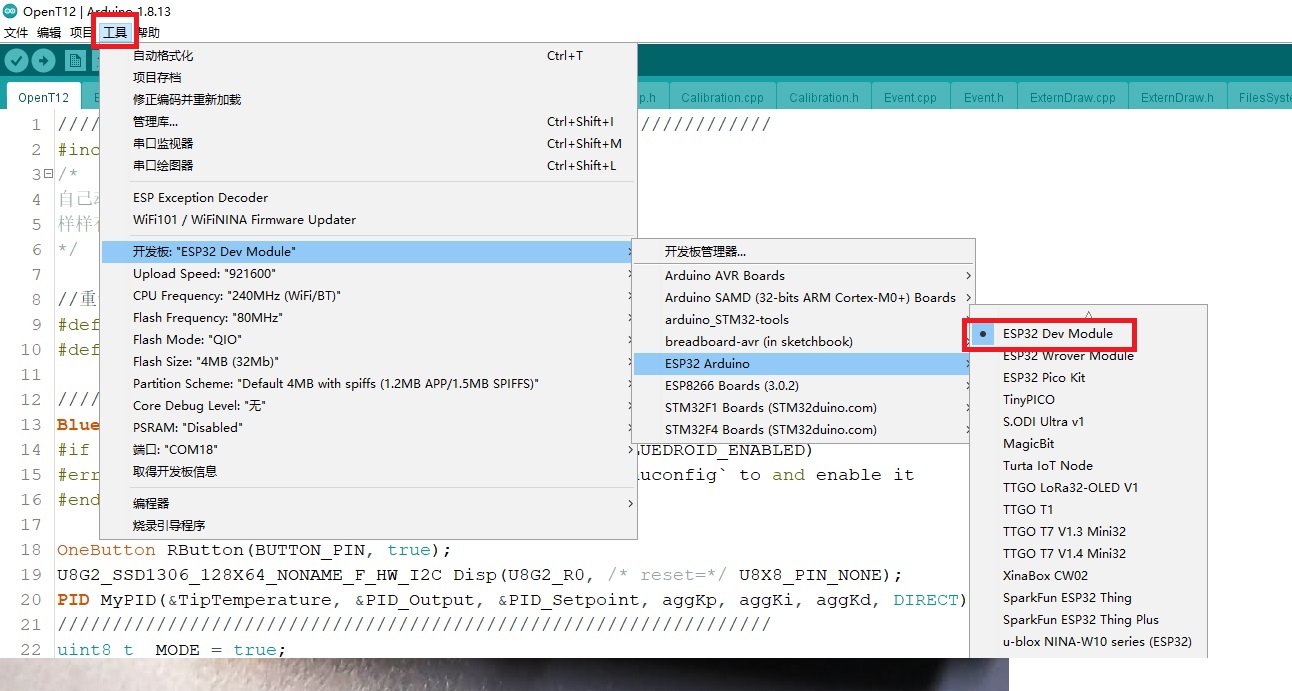
Task: Open 管理库... from the menu
Action: (x=368, y=122)
